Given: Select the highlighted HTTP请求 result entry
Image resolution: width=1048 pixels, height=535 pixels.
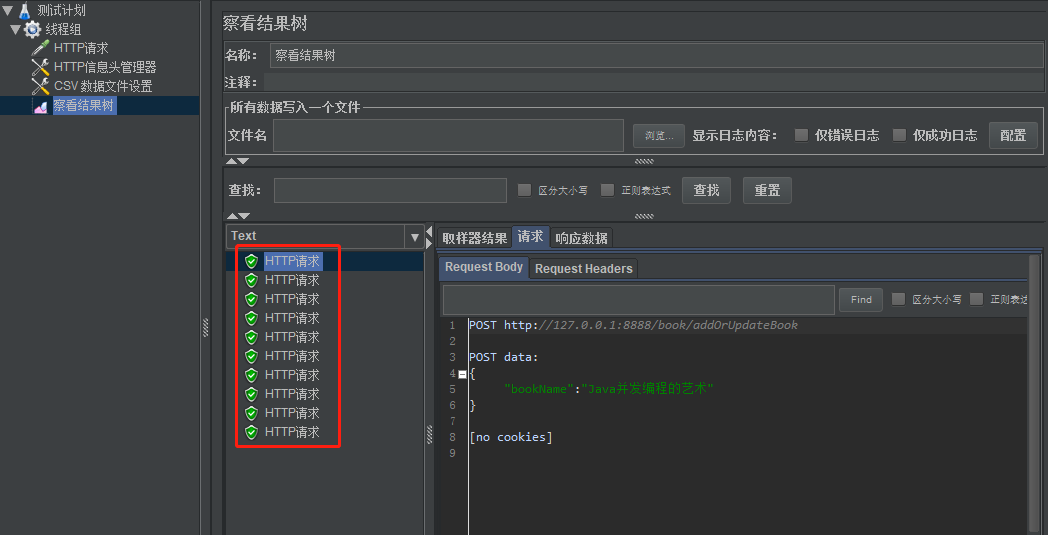Looking at the screenshot, I should pyautogui.click(x=293, y=261).
